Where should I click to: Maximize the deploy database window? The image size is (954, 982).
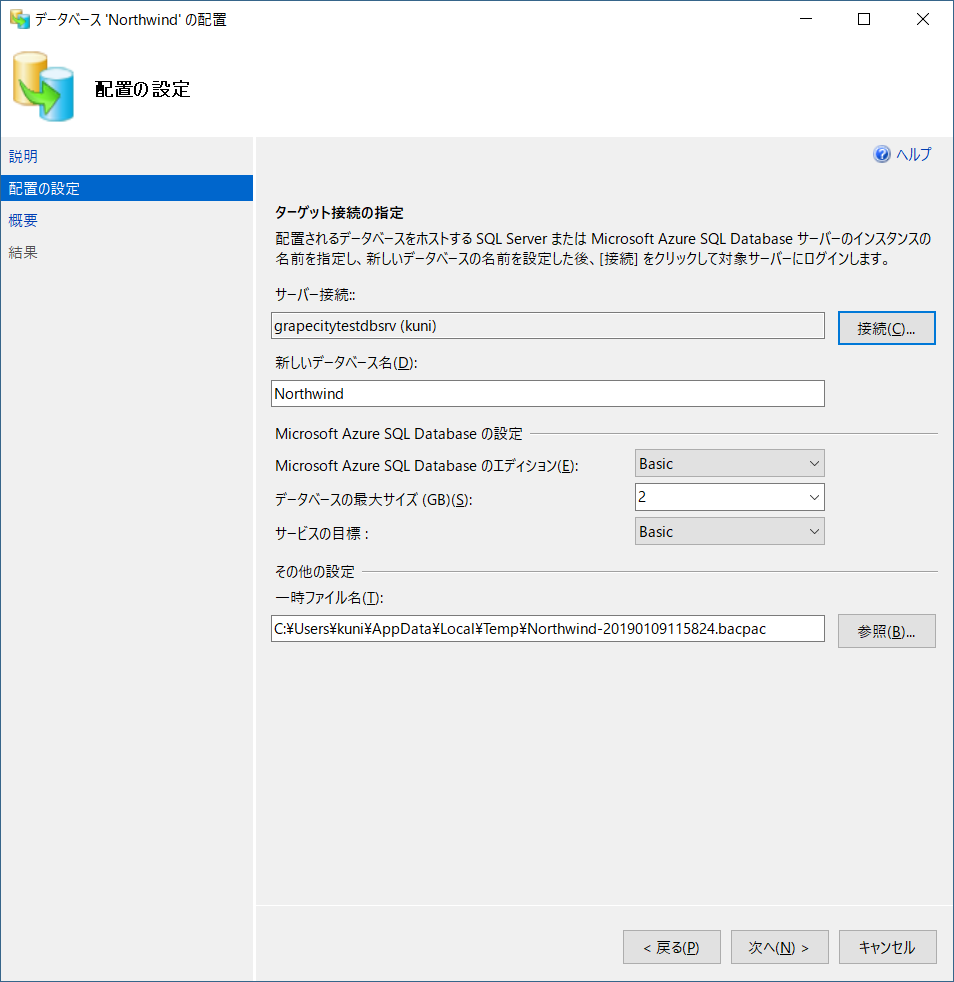(x=864, y=19)
